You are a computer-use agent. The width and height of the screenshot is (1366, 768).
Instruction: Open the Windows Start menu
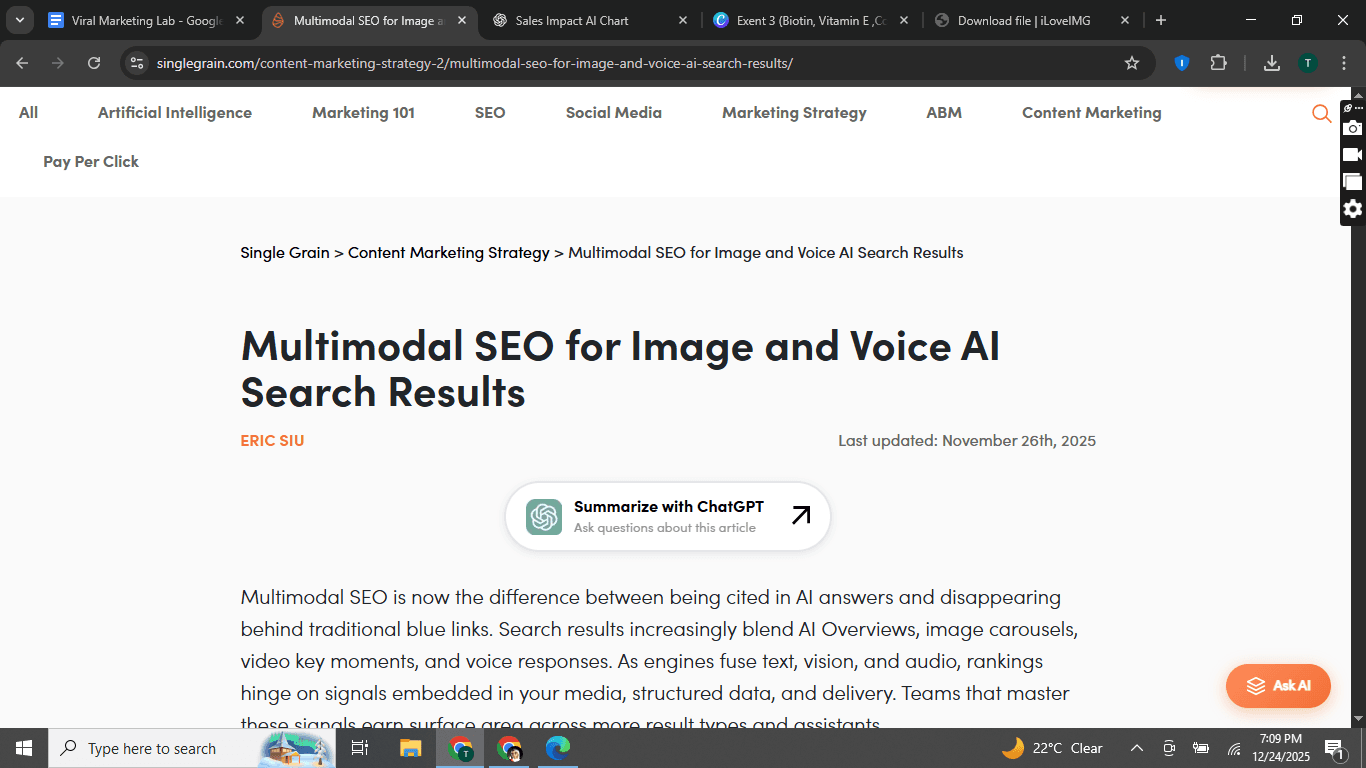[x=23, y=748]
